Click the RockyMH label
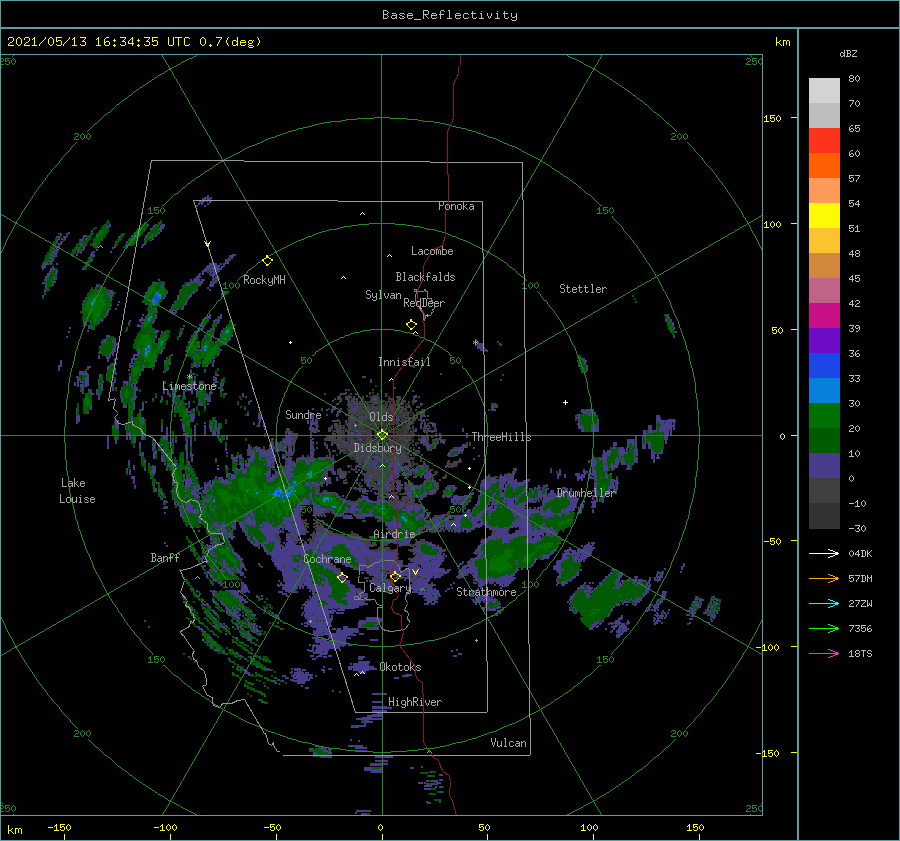Viewport: 900px width, 841px height. 264,280
